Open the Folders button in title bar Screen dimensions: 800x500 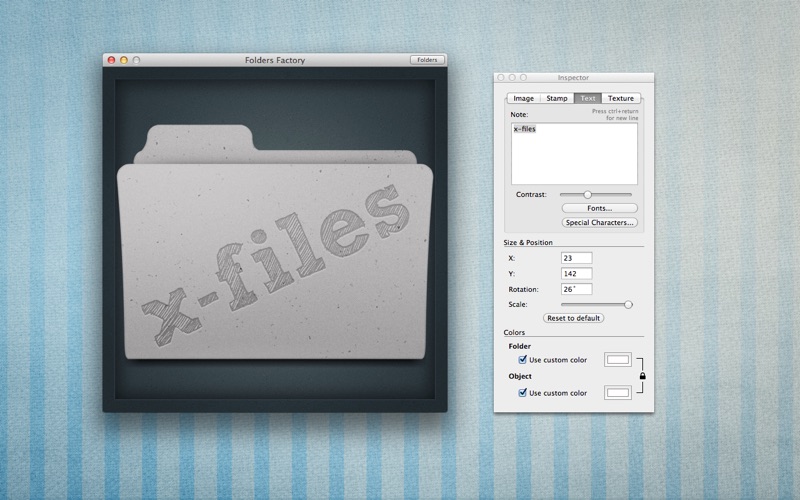pos(427,60)
